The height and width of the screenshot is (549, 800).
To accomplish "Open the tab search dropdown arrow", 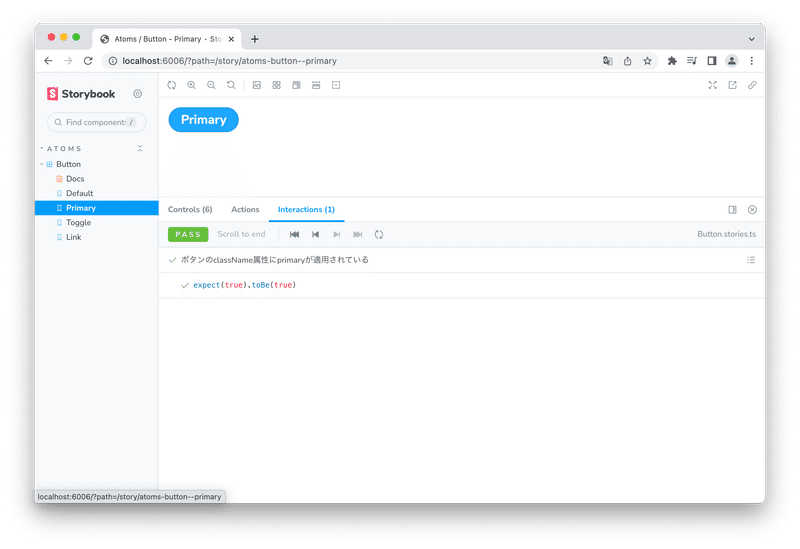I will click(752, 39).
